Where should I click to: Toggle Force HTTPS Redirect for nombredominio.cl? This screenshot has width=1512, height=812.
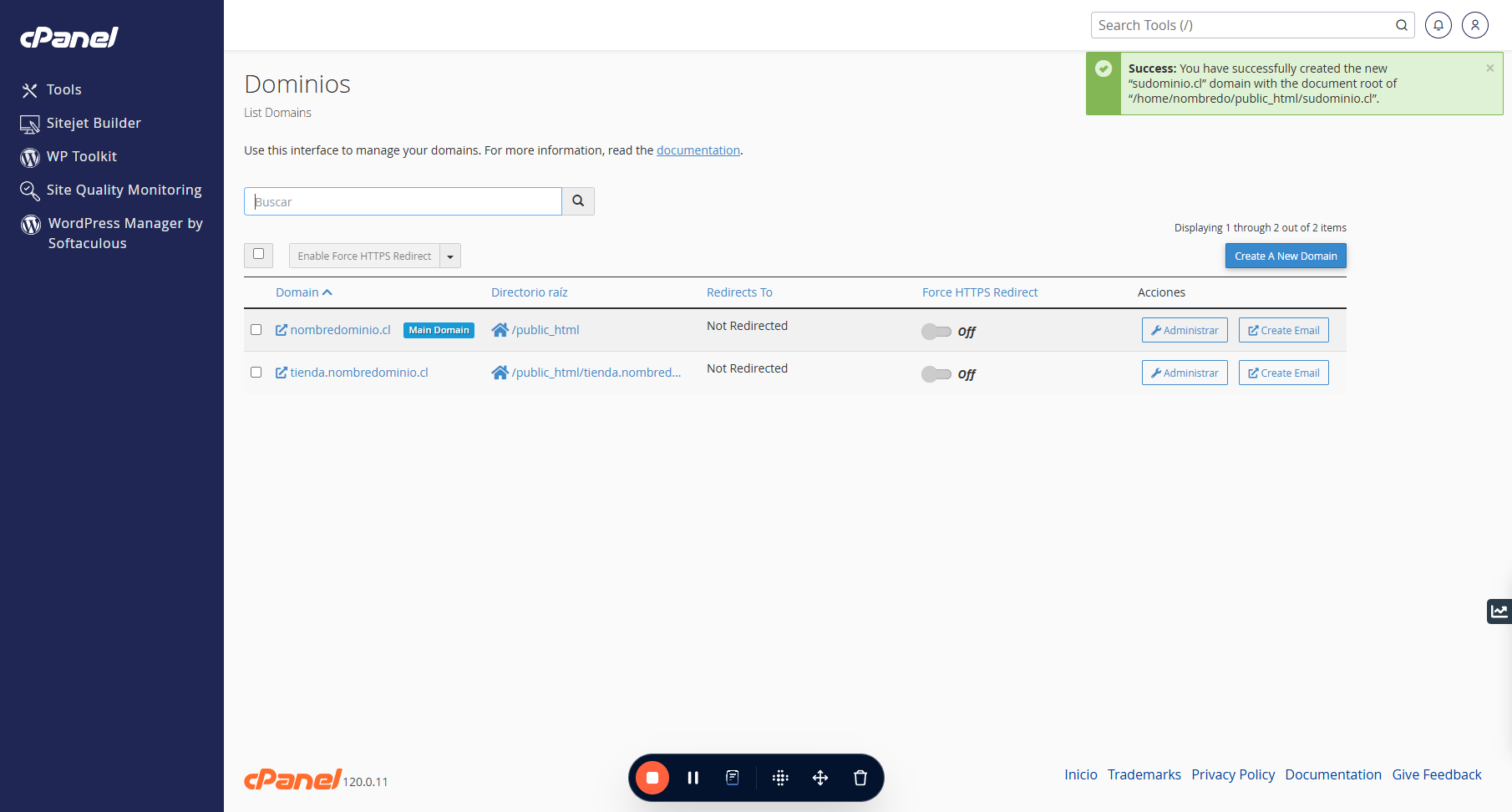(x=936, y=332)
